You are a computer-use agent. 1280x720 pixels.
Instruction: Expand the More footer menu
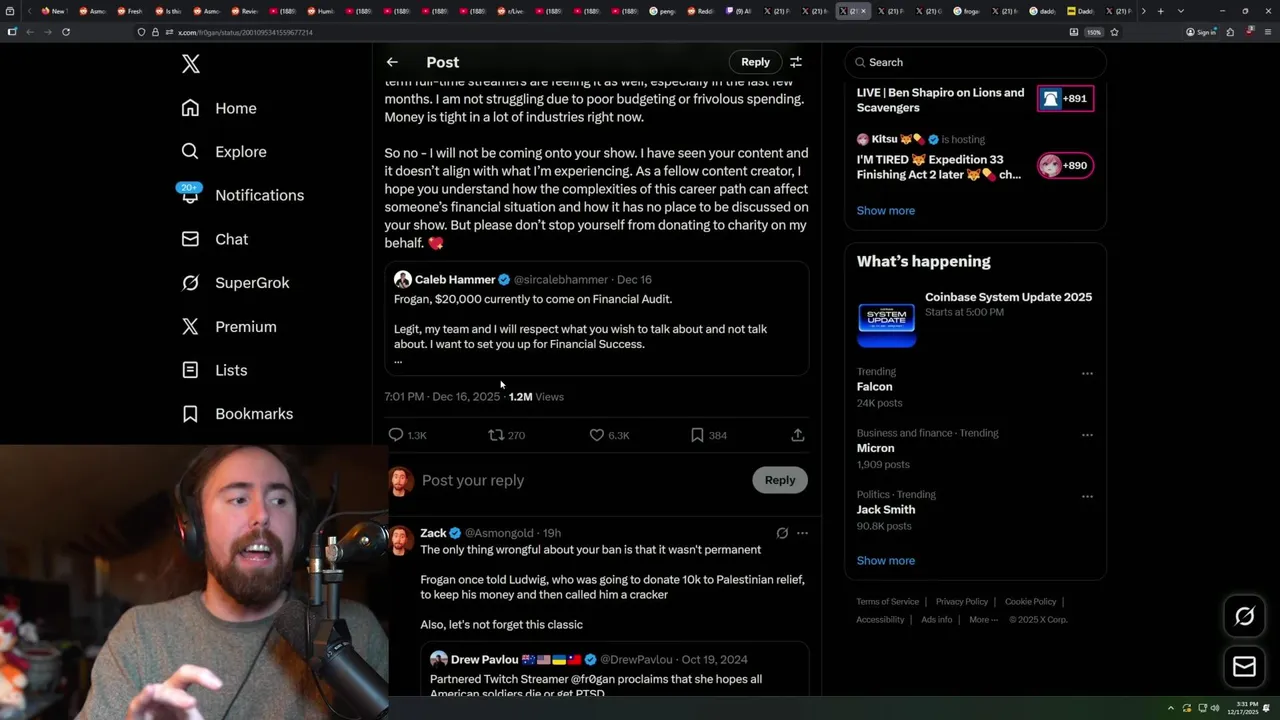[x=983, y=620]
